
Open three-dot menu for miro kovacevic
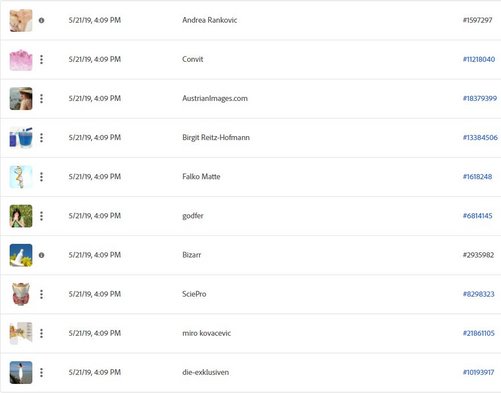(41, 333)
